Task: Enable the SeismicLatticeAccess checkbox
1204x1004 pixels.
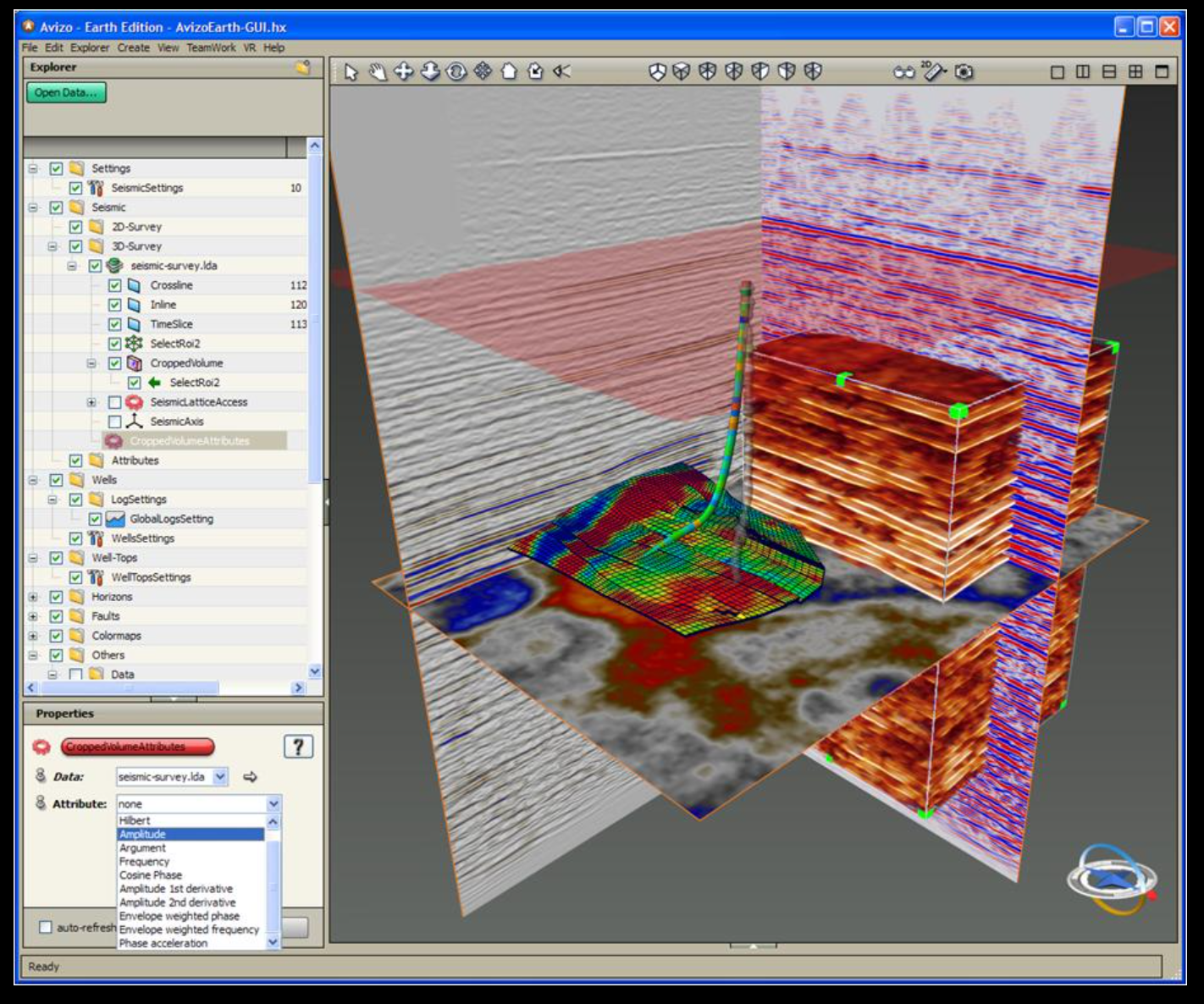Action: [x=115, y=402]
